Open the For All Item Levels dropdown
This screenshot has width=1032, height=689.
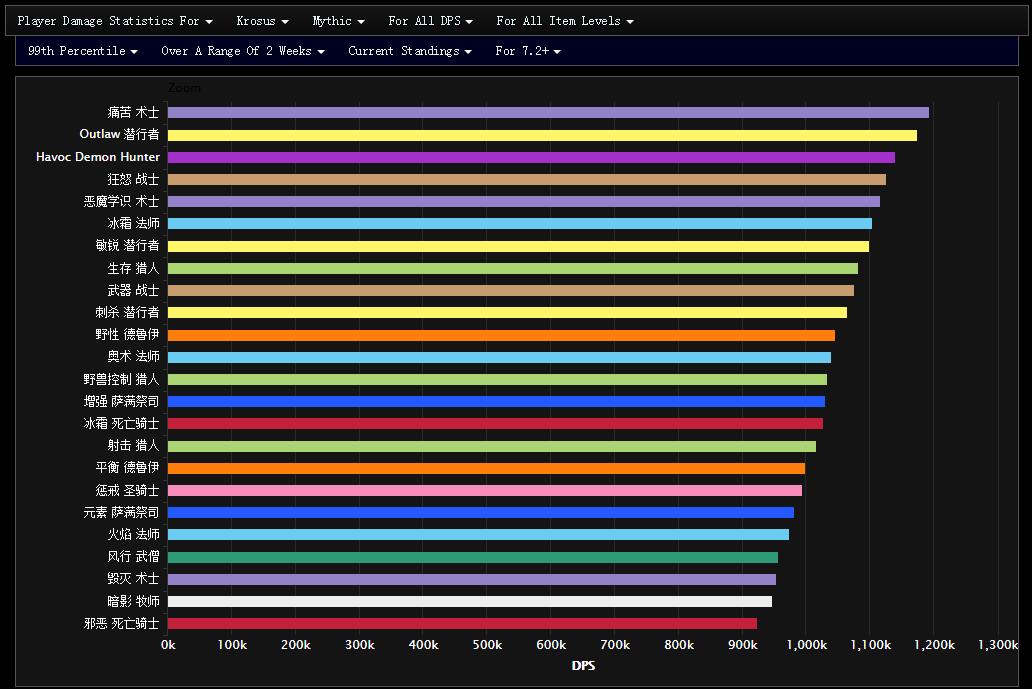coord(565,21)
